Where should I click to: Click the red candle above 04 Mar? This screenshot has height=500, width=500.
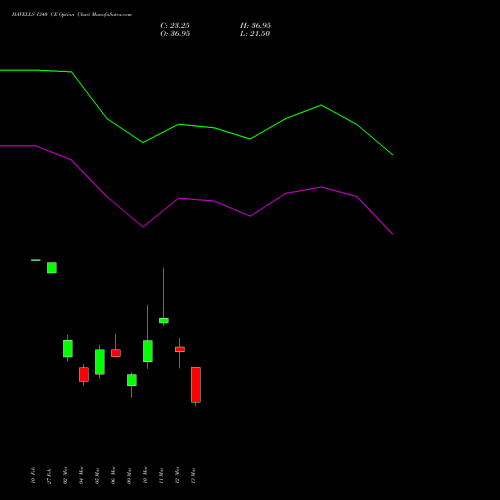(x=84, y=375)
